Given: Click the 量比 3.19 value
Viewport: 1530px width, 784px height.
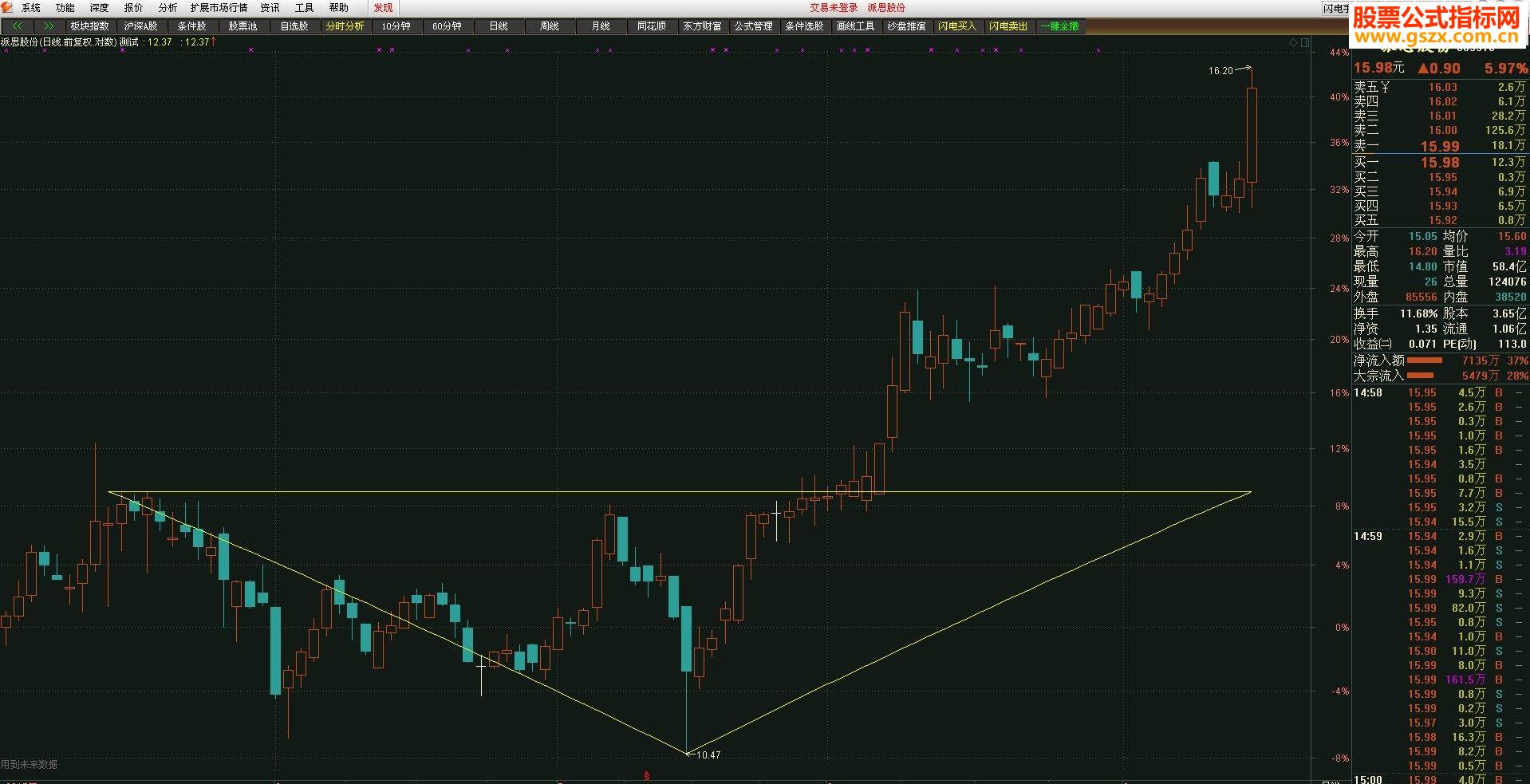Looking at the screenshot, I should point(1515,251).
